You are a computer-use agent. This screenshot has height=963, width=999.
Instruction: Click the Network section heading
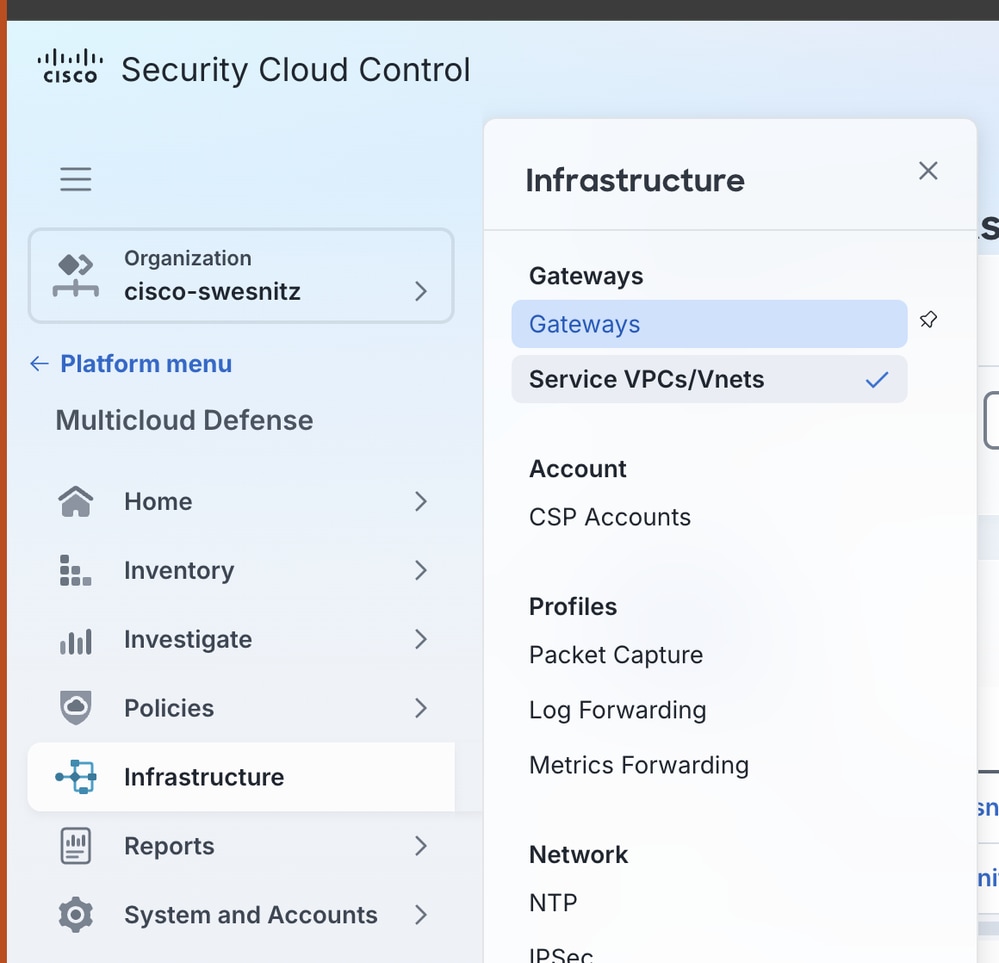[x=579, y=855]
